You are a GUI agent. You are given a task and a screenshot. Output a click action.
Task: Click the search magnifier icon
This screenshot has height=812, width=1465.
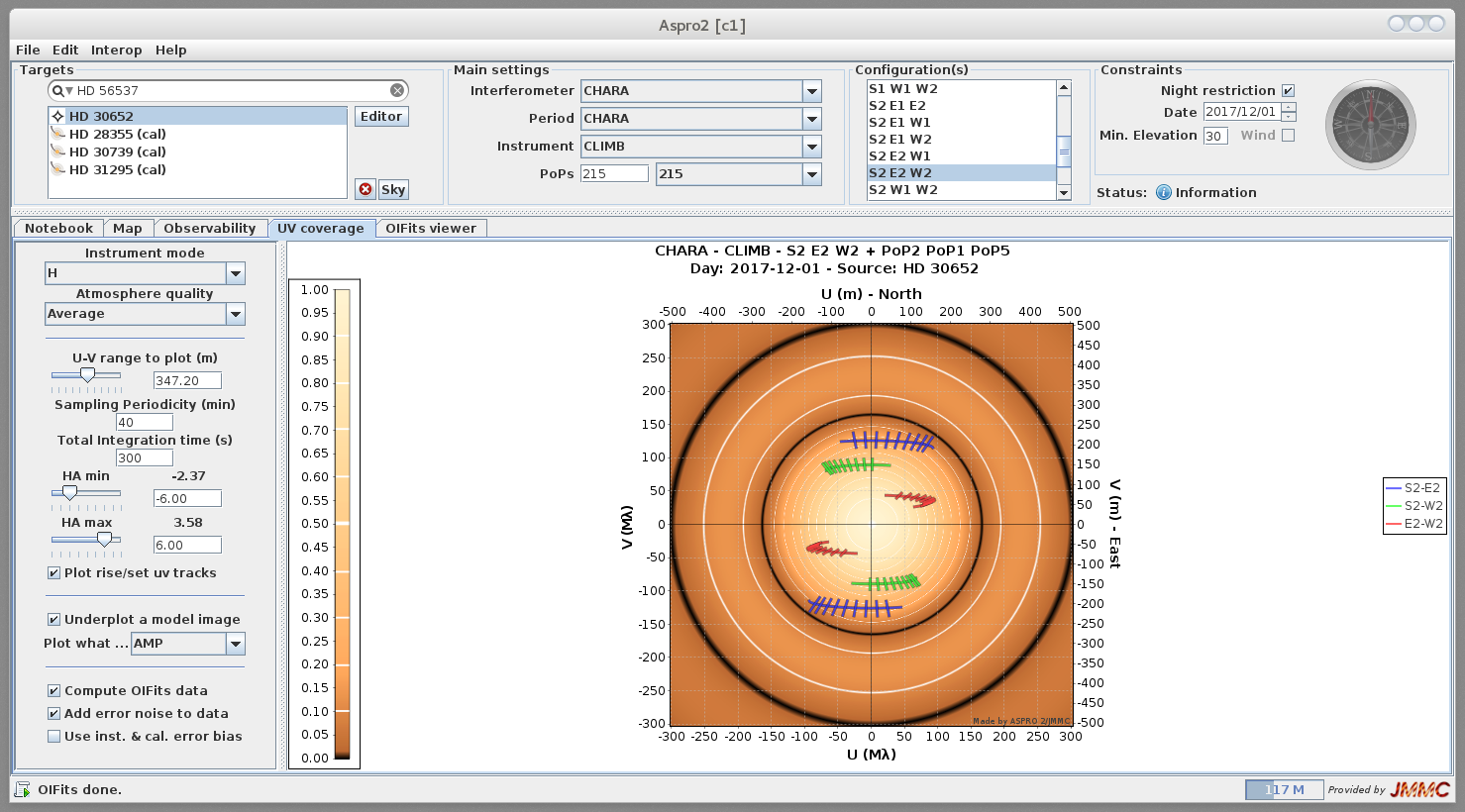point(59,90)
